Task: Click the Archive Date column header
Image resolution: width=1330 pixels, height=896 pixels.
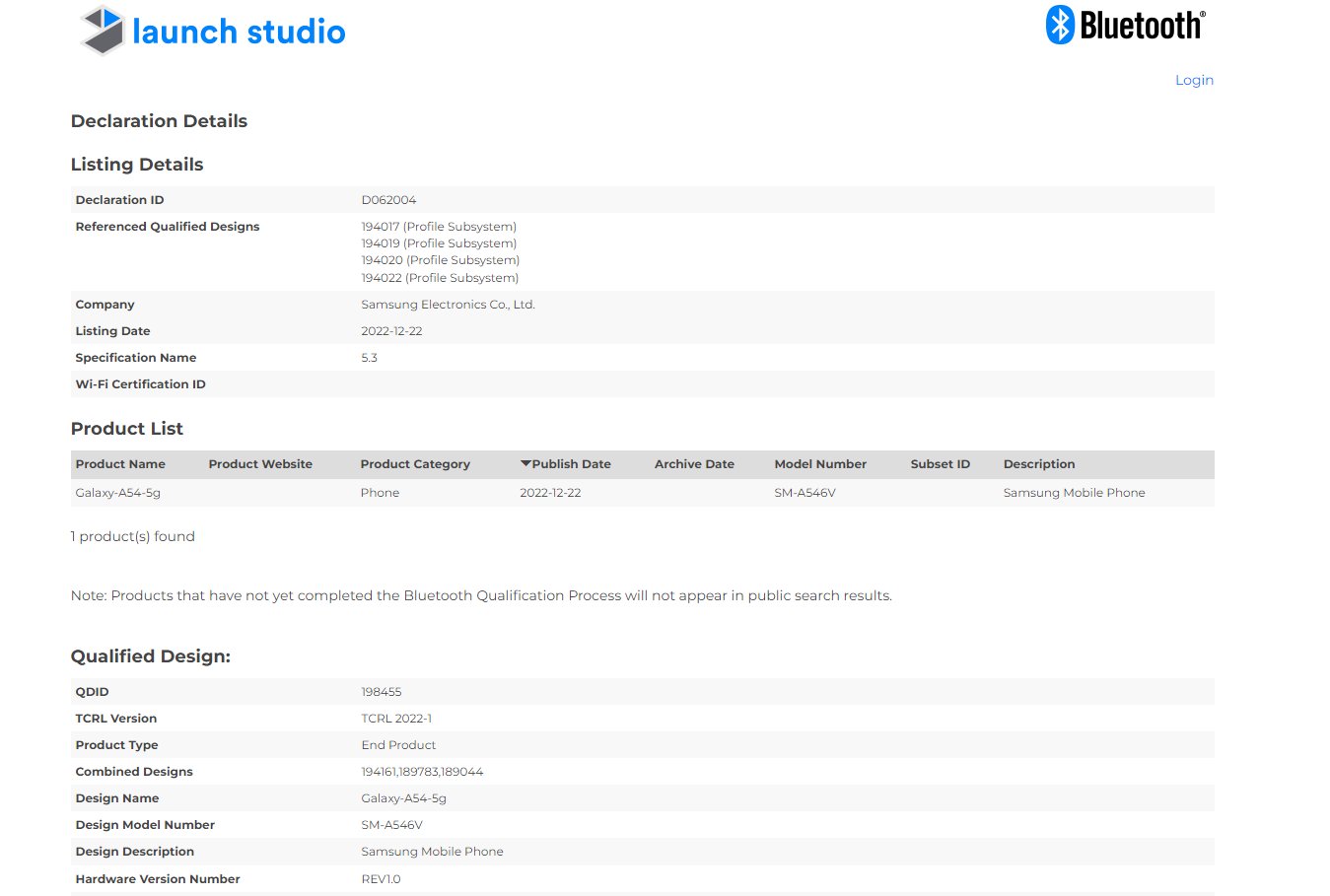Action: 694,464
